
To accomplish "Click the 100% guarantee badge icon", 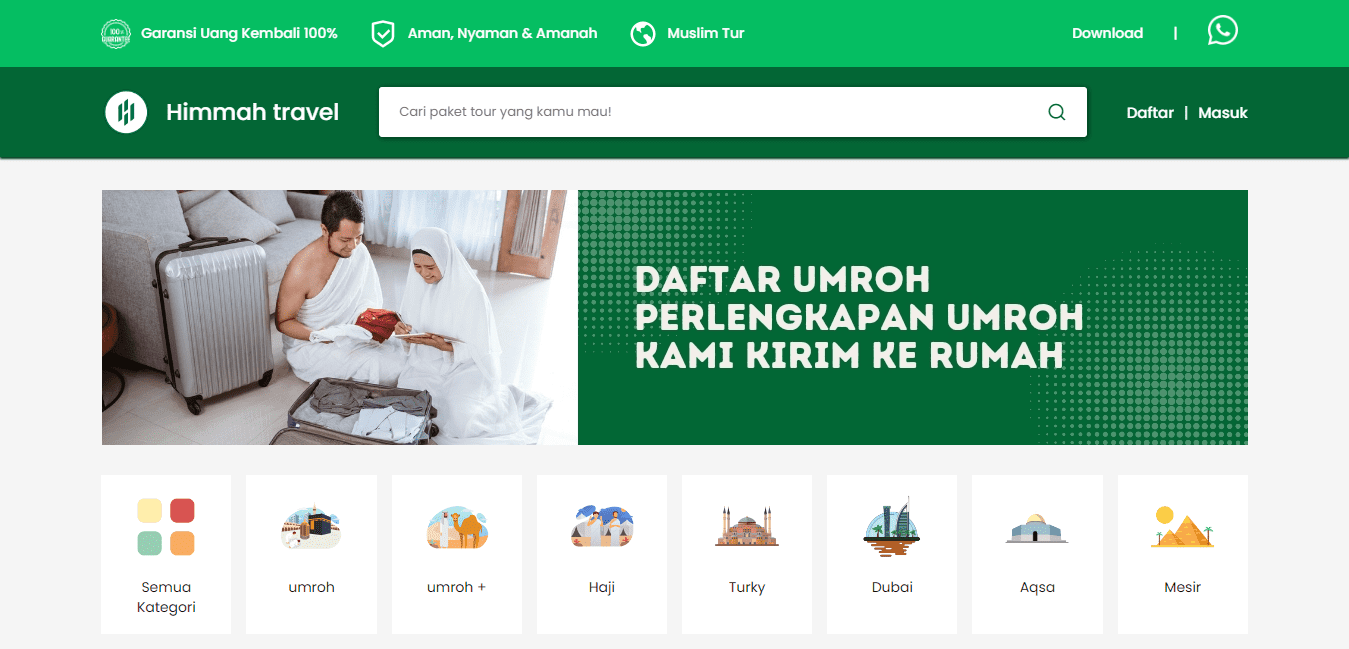I will (116, 34).
